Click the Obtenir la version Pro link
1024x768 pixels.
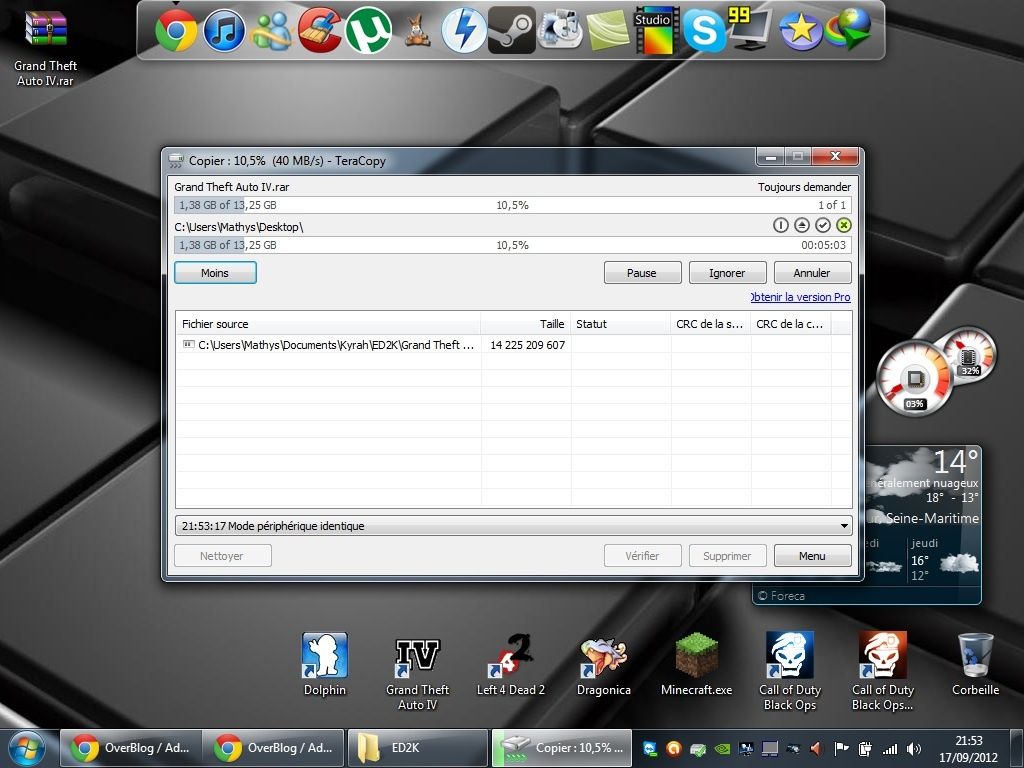(801, 297)
